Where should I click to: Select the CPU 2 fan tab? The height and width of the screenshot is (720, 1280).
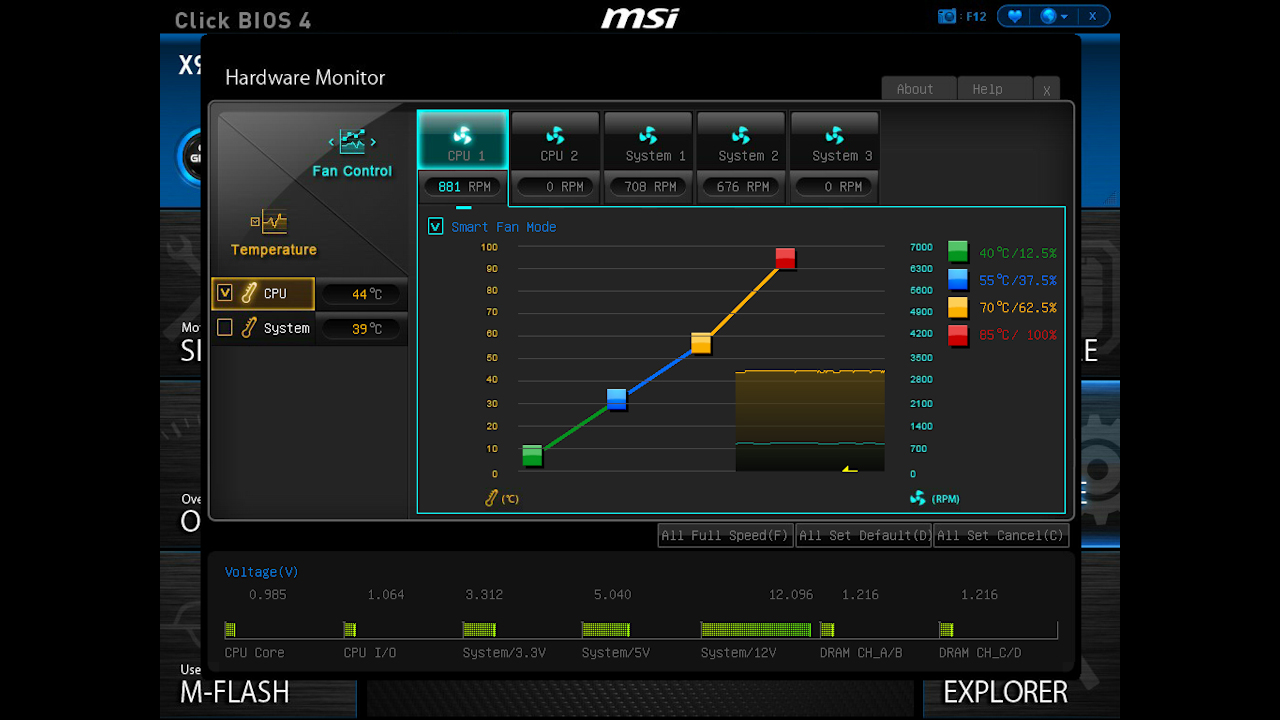click(x=555, y=140)
